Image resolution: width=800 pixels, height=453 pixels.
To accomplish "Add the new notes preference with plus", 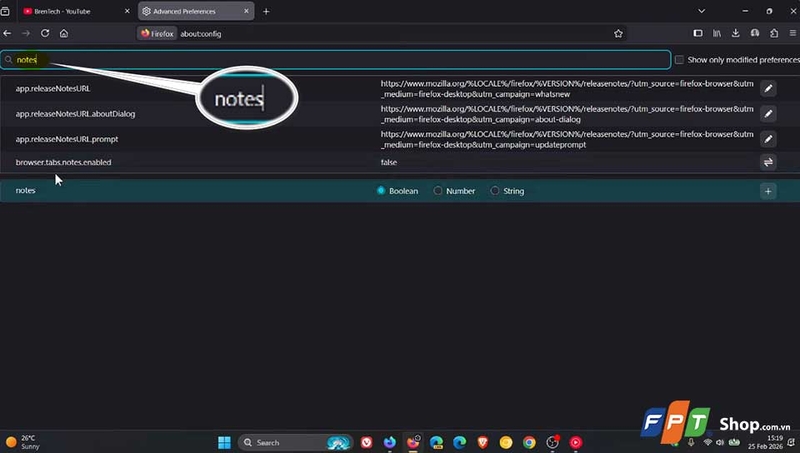I will (x=768, y=191).
